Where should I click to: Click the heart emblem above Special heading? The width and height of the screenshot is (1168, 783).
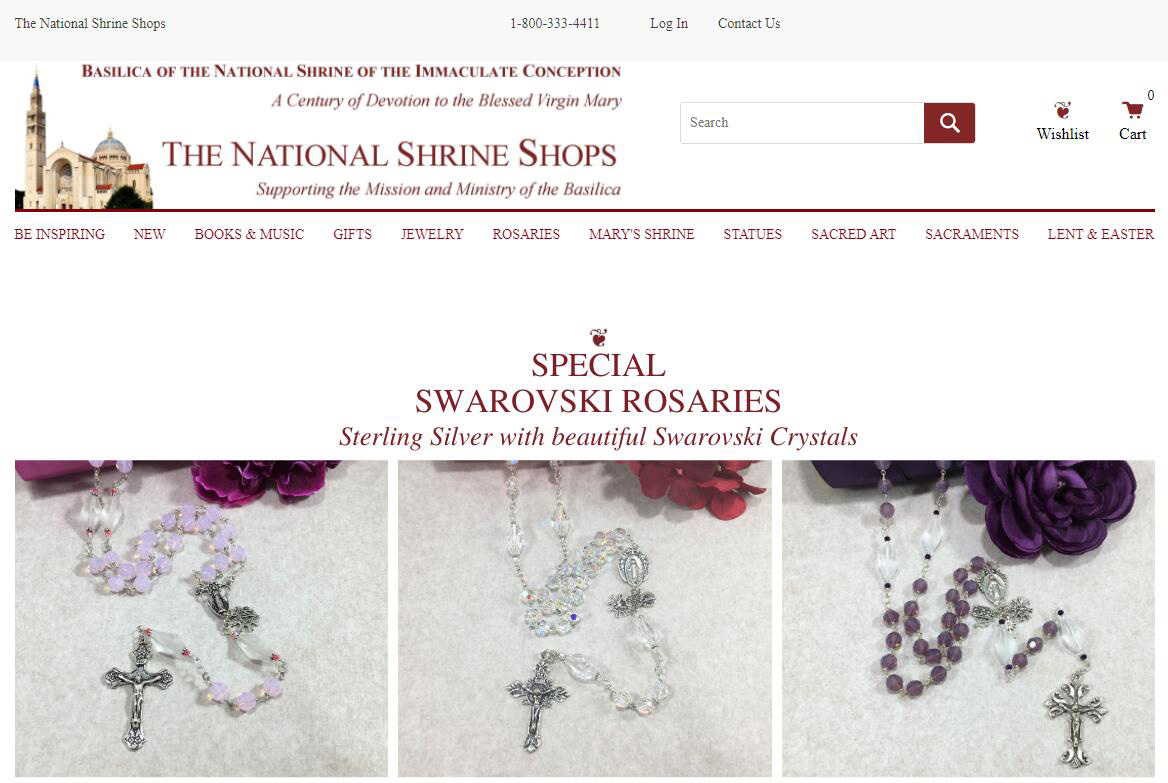click(598, 337)
